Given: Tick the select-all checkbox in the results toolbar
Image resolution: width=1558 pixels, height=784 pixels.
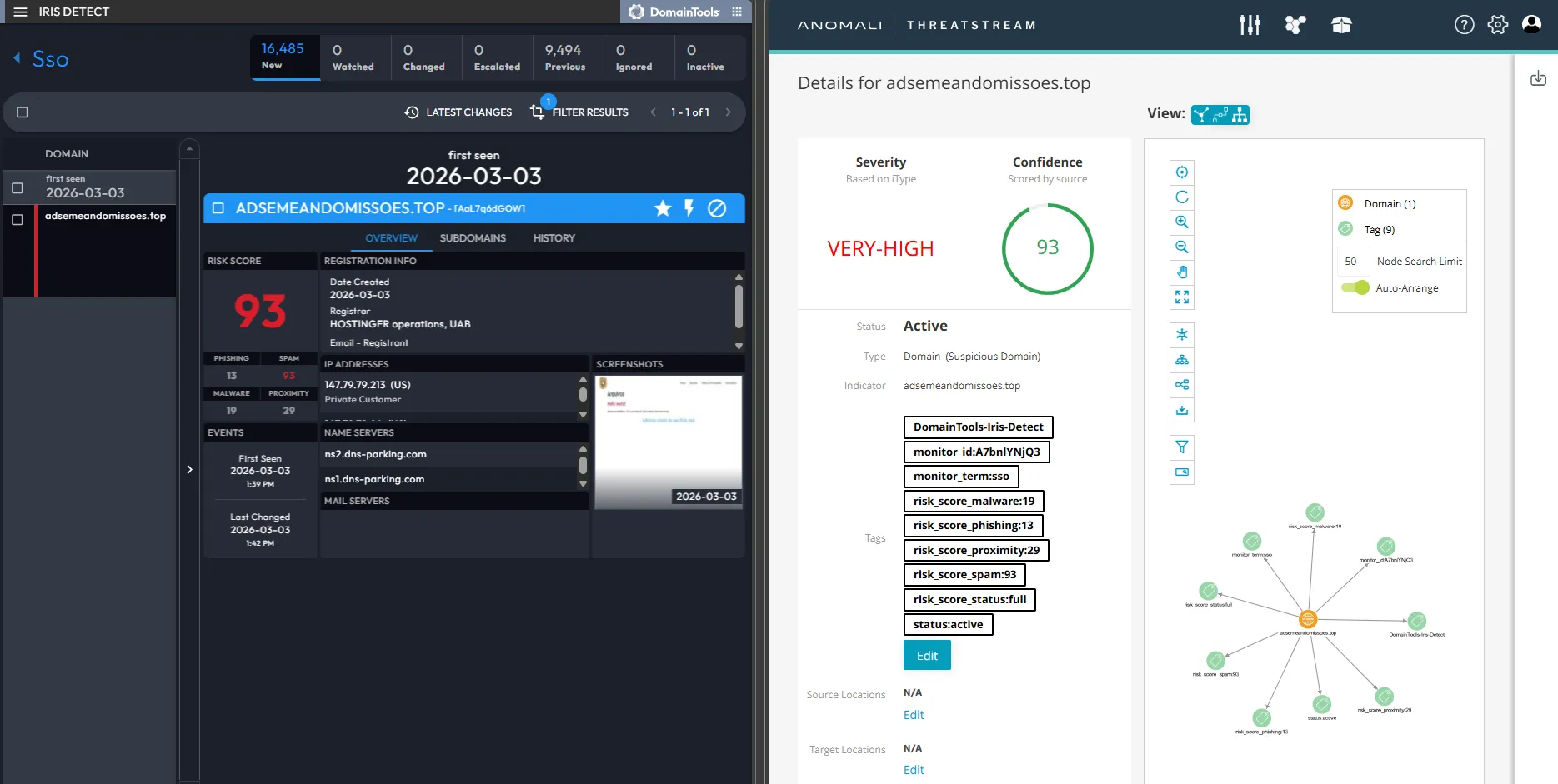Looking at the screenshot, I should point(23,112).
